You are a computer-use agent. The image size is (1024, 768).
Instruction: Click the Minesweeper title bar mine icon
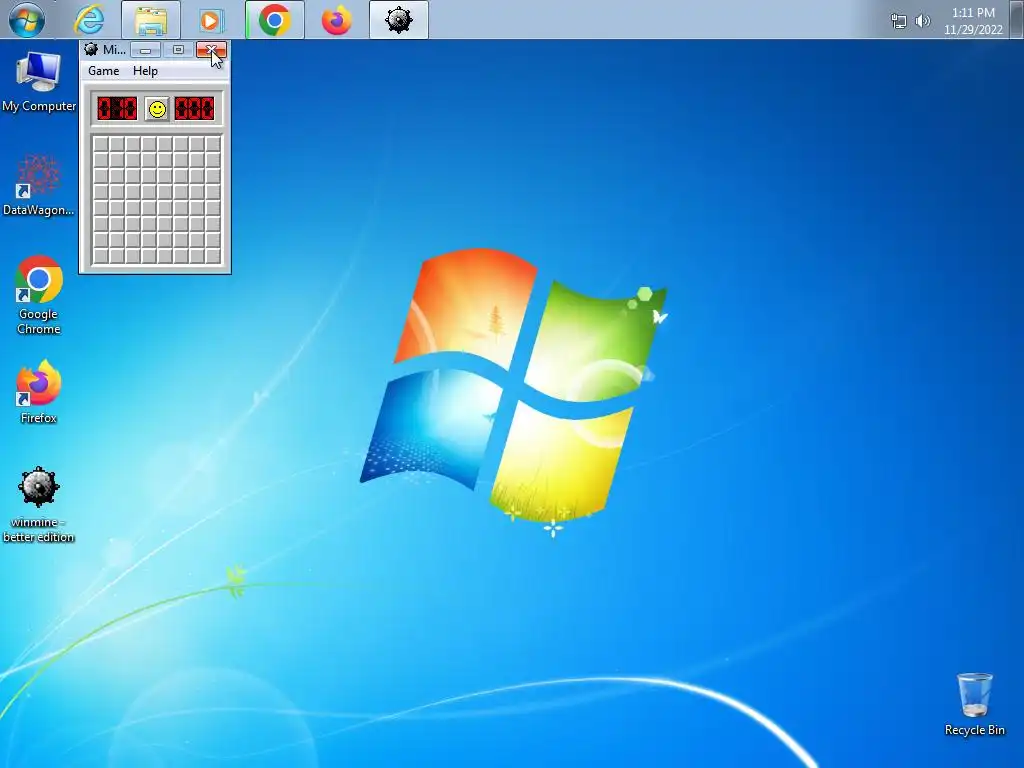point(91,50)
